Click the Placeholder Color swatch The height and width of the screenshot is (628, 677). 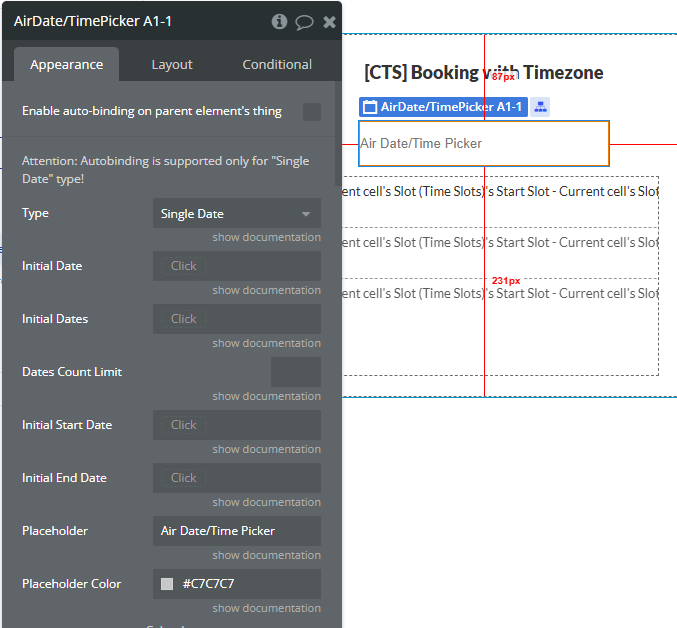tap(167, 584)
